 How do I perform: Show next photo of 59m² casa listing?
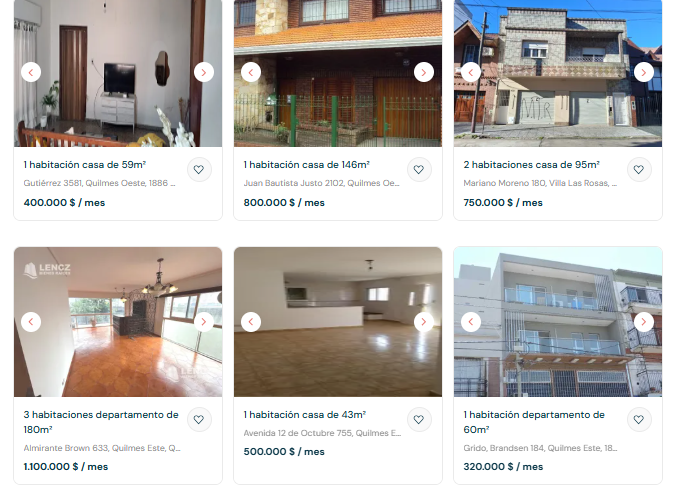[204, 72]
